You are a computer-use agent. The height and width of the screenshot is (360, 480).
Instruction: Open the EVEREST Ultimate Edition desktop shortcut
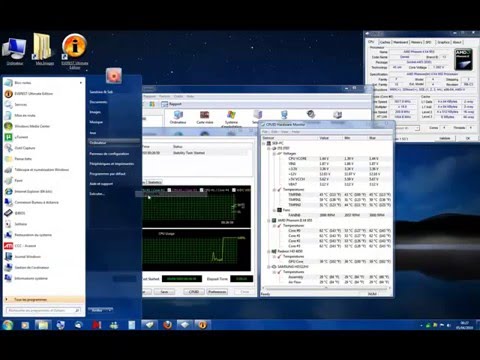(x=75, y=51)
